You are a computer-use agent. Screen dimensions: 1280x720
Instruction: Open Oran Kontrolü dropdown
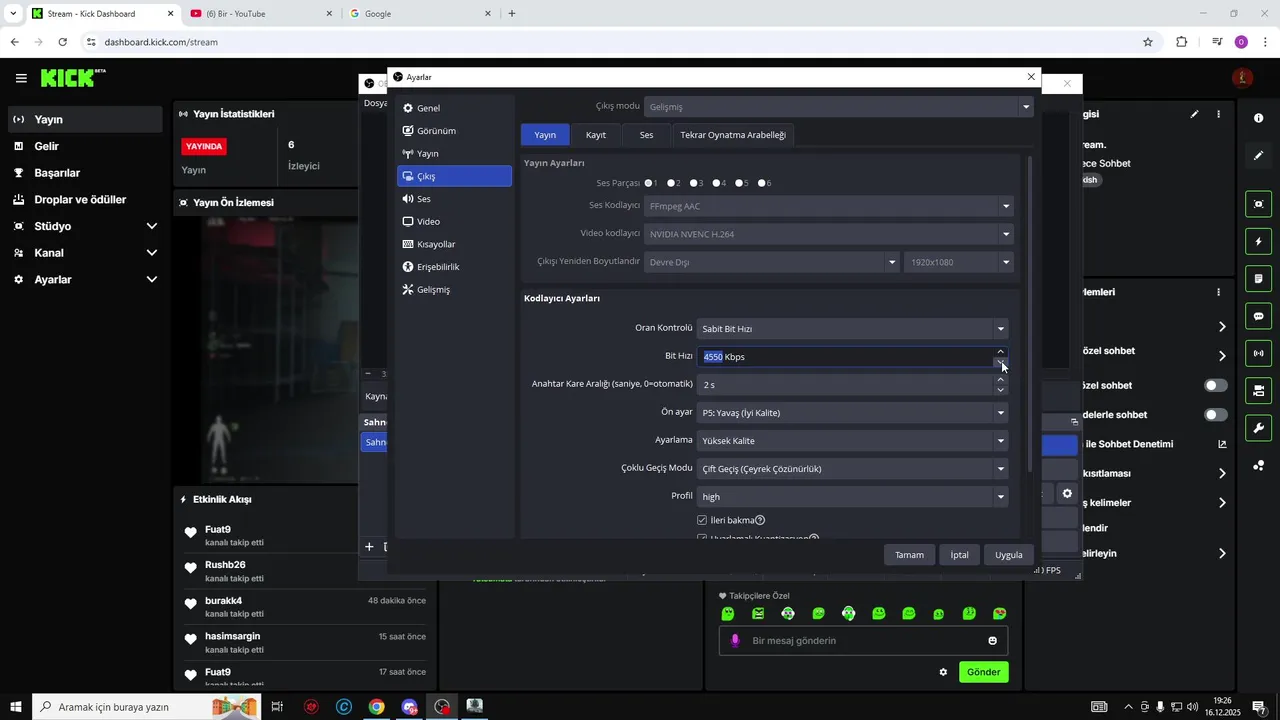coord(852,328)
